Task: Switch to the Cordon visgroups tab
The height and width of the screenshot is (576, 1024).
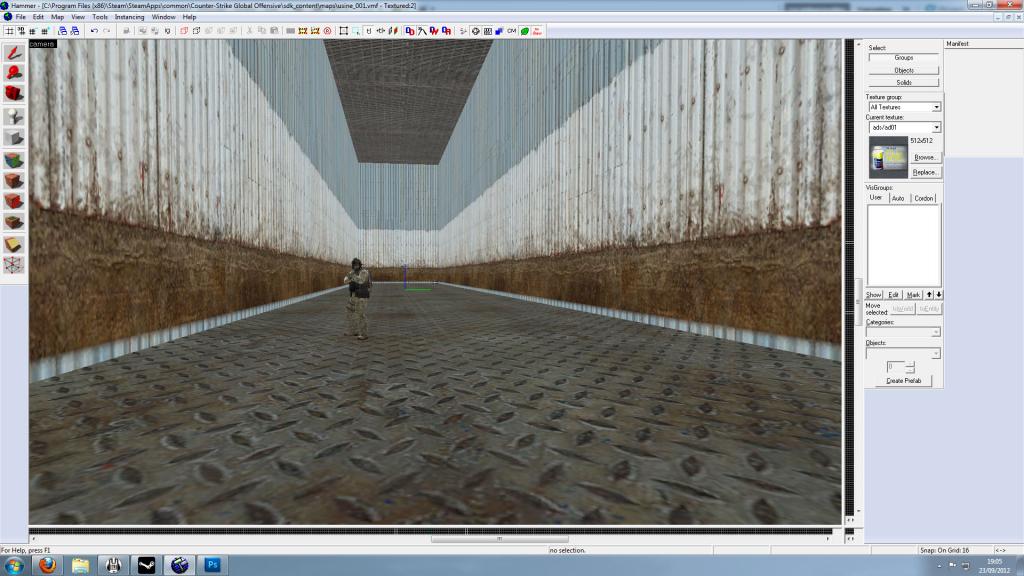Action: pos(923,198)
